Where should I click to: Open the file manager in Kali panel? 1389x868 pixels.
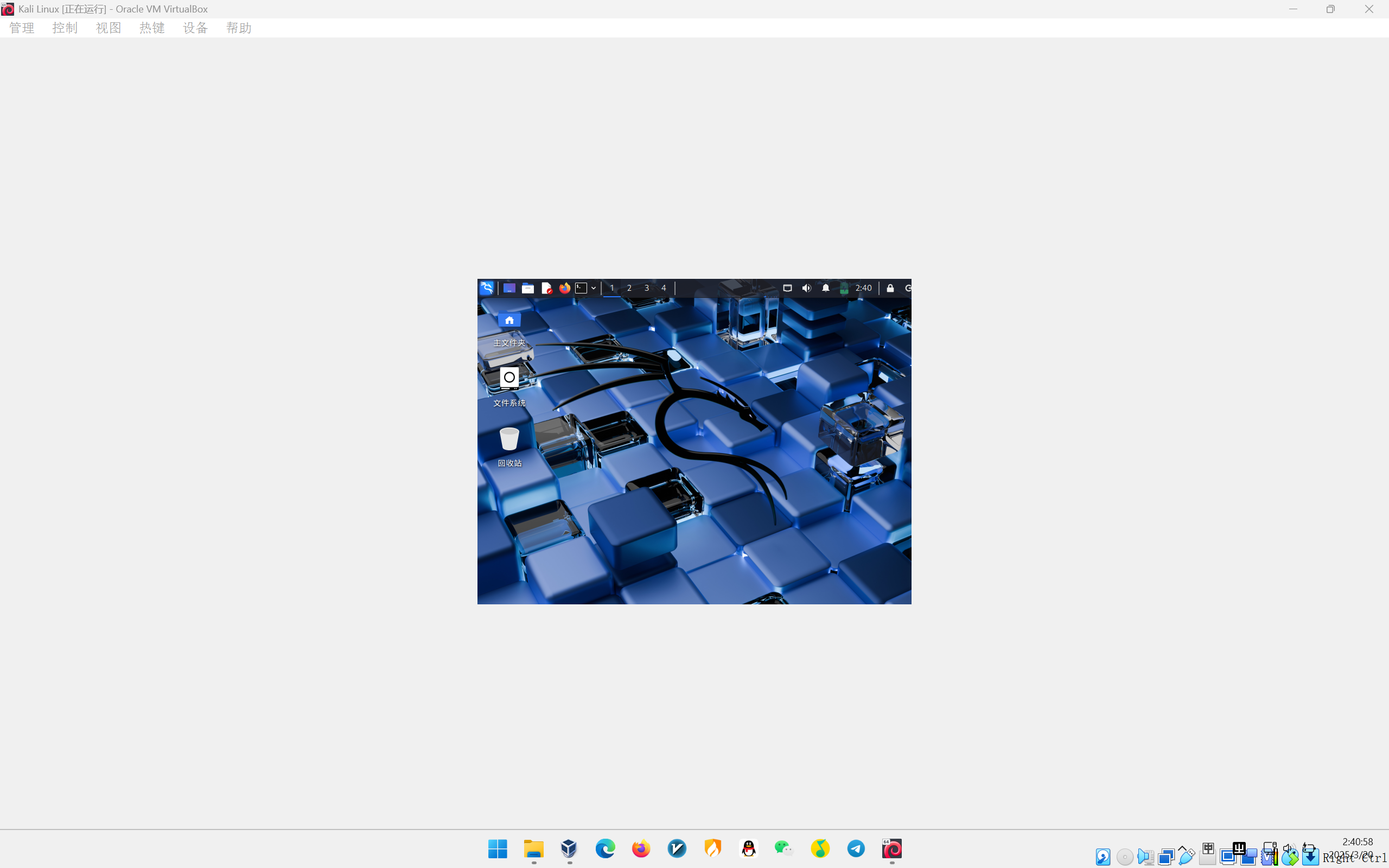pyautogui.click(x=527, y=288)
